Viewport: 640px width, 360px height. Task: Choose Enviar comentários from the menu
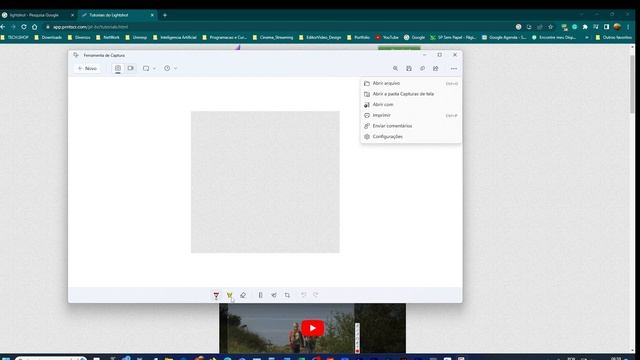click(x=411, y=126)
